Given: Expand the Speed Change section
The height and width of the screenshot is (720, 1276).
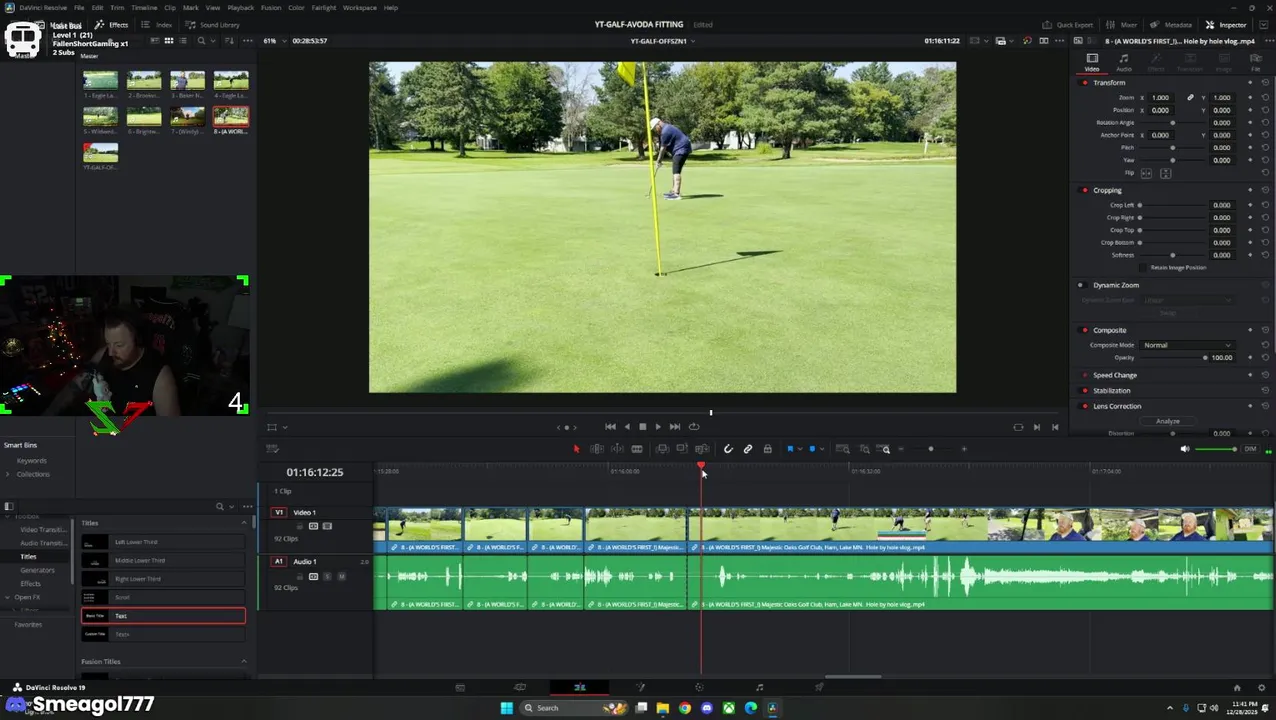Looking at the screenshot, I should point(1115,375).
